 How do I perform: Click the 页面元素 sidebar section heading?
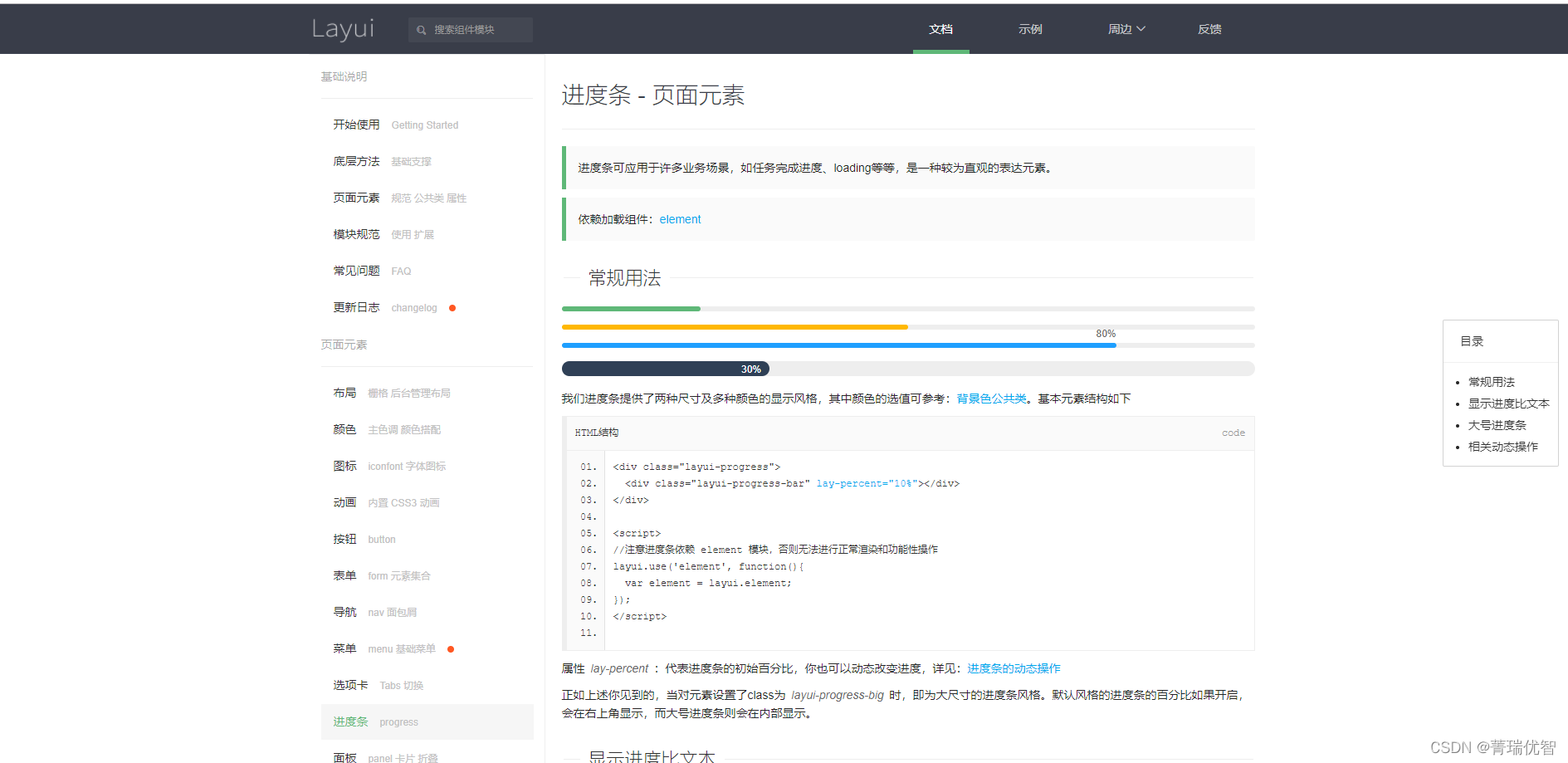[344, 345]
